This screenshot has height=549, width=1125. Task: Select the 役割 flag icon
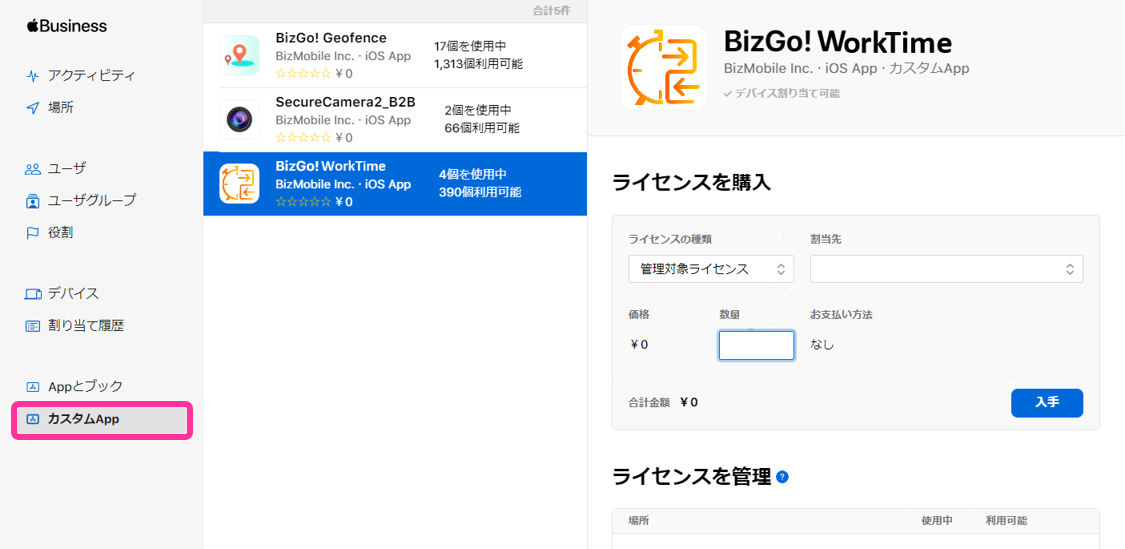pos(33,233)
